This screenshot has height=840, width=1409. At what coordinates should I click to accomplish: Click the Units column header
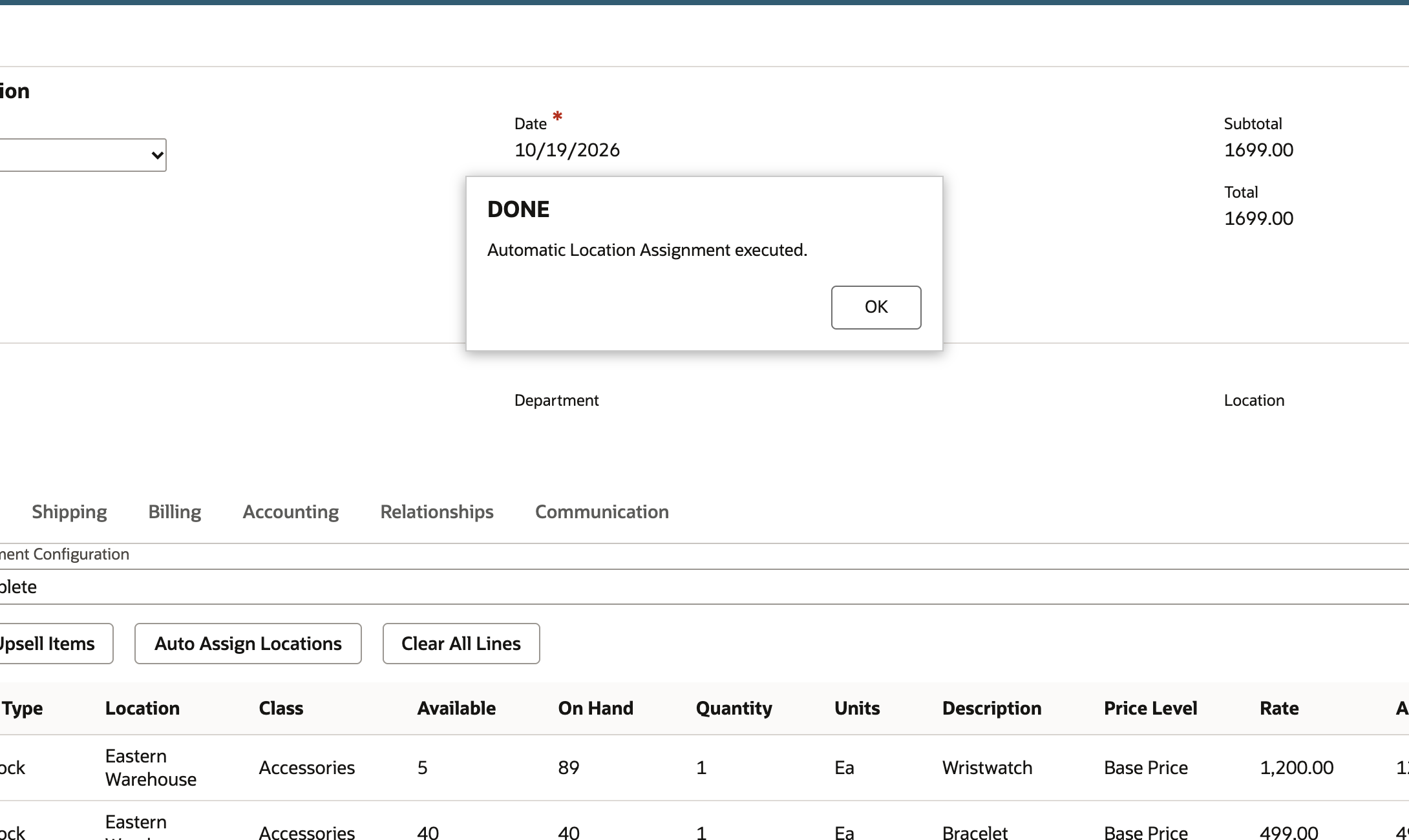point(857,708)
